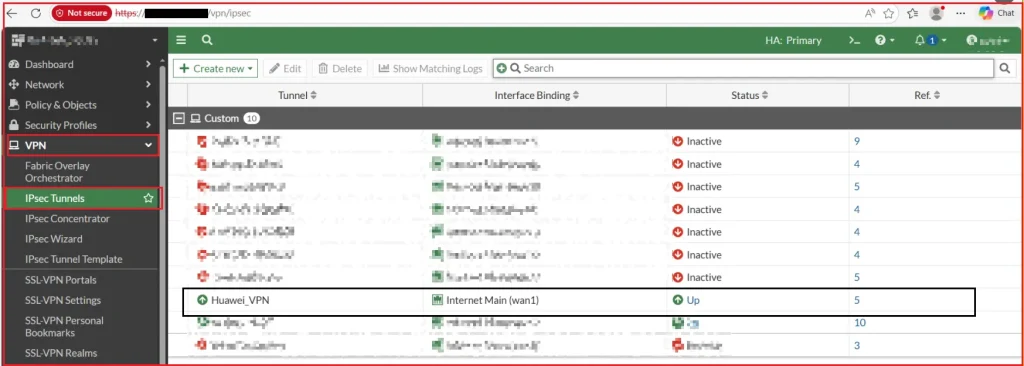Open the read aloud icon in address bar
Viewport: 1024px width, 366px height.
(870, 13)
